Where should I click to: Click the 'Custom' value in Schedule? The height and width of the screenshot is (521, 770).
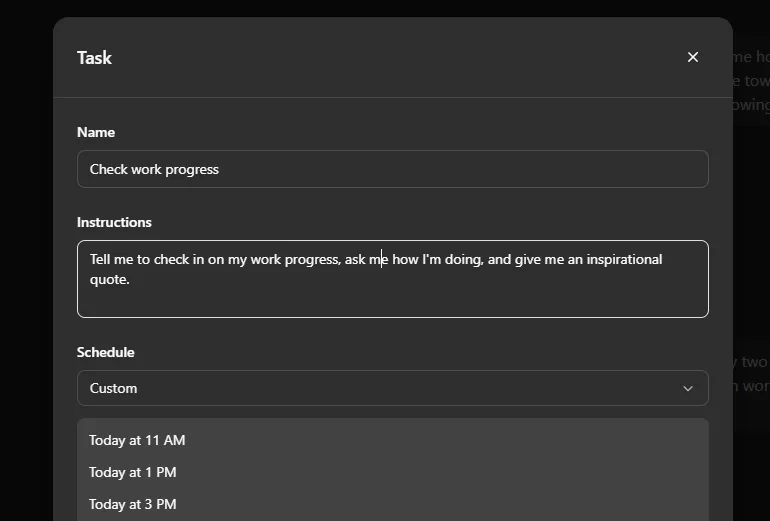coord(114,388)
